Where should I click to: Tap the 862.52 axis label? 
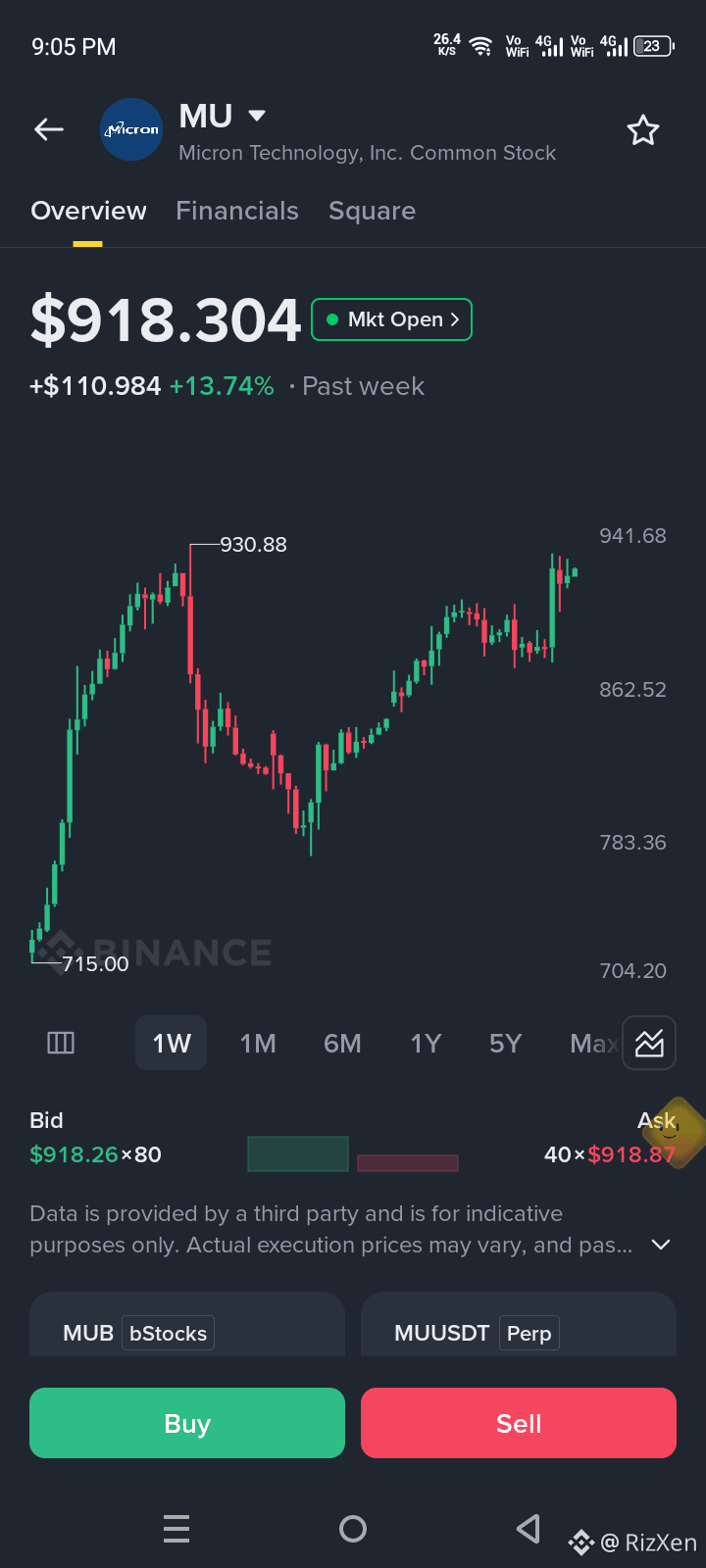[632, 690]
